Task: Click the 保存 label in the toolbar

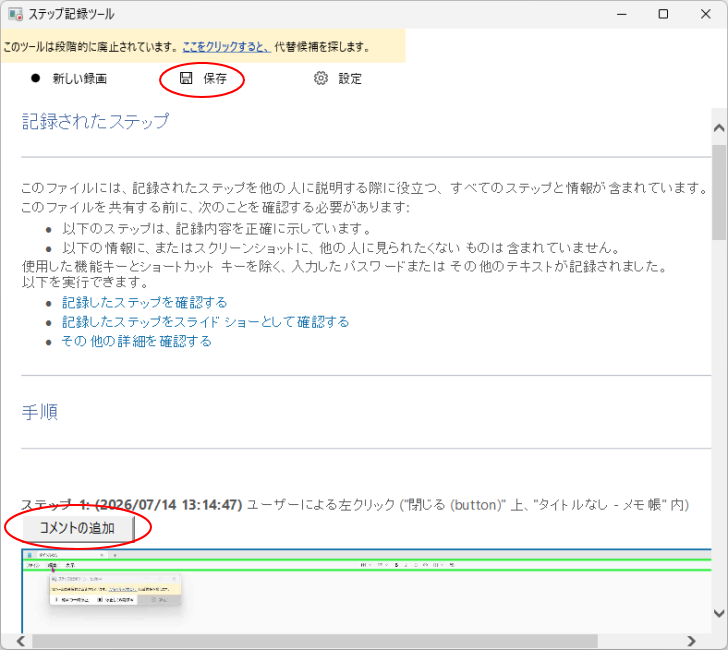Action: tap(215, 78)
